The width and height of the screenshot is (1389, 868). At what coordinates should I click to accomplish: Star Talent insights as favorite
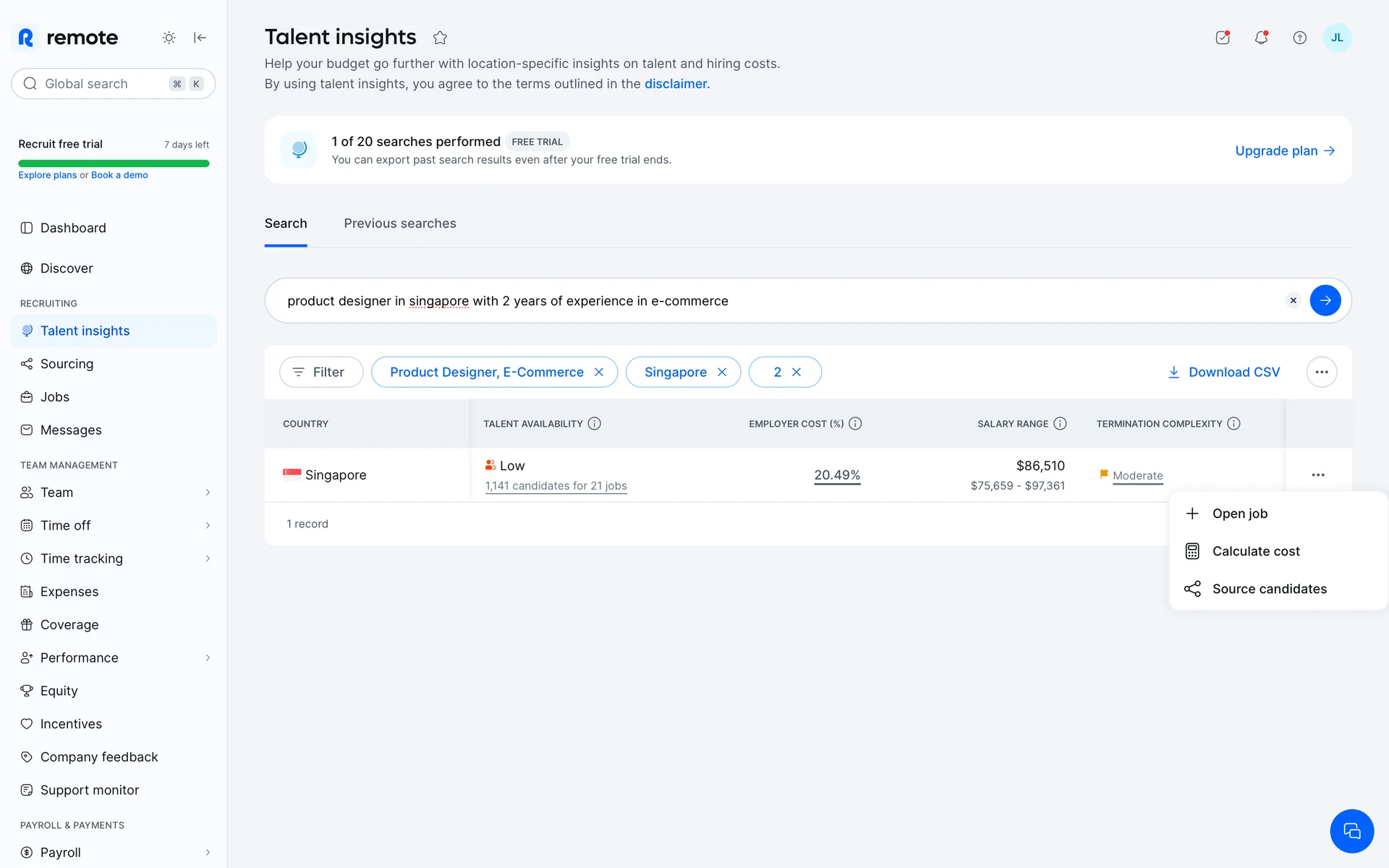[x=440, y=38]
